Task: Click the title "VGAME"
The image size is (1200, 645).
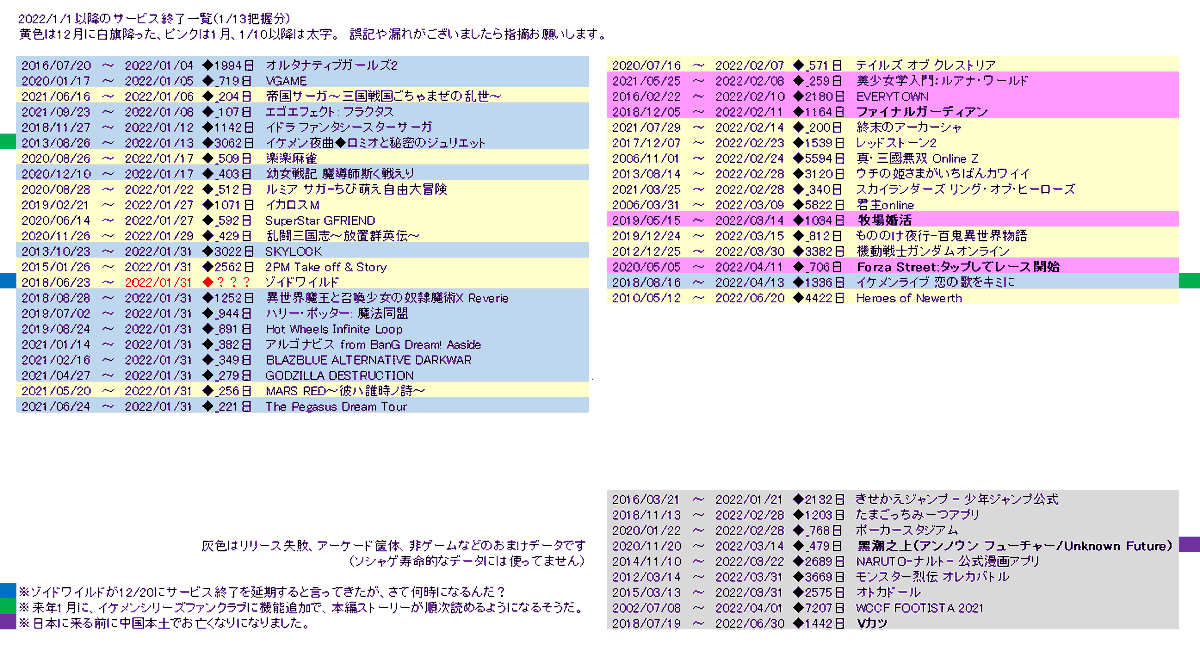Action: [286, 80]
